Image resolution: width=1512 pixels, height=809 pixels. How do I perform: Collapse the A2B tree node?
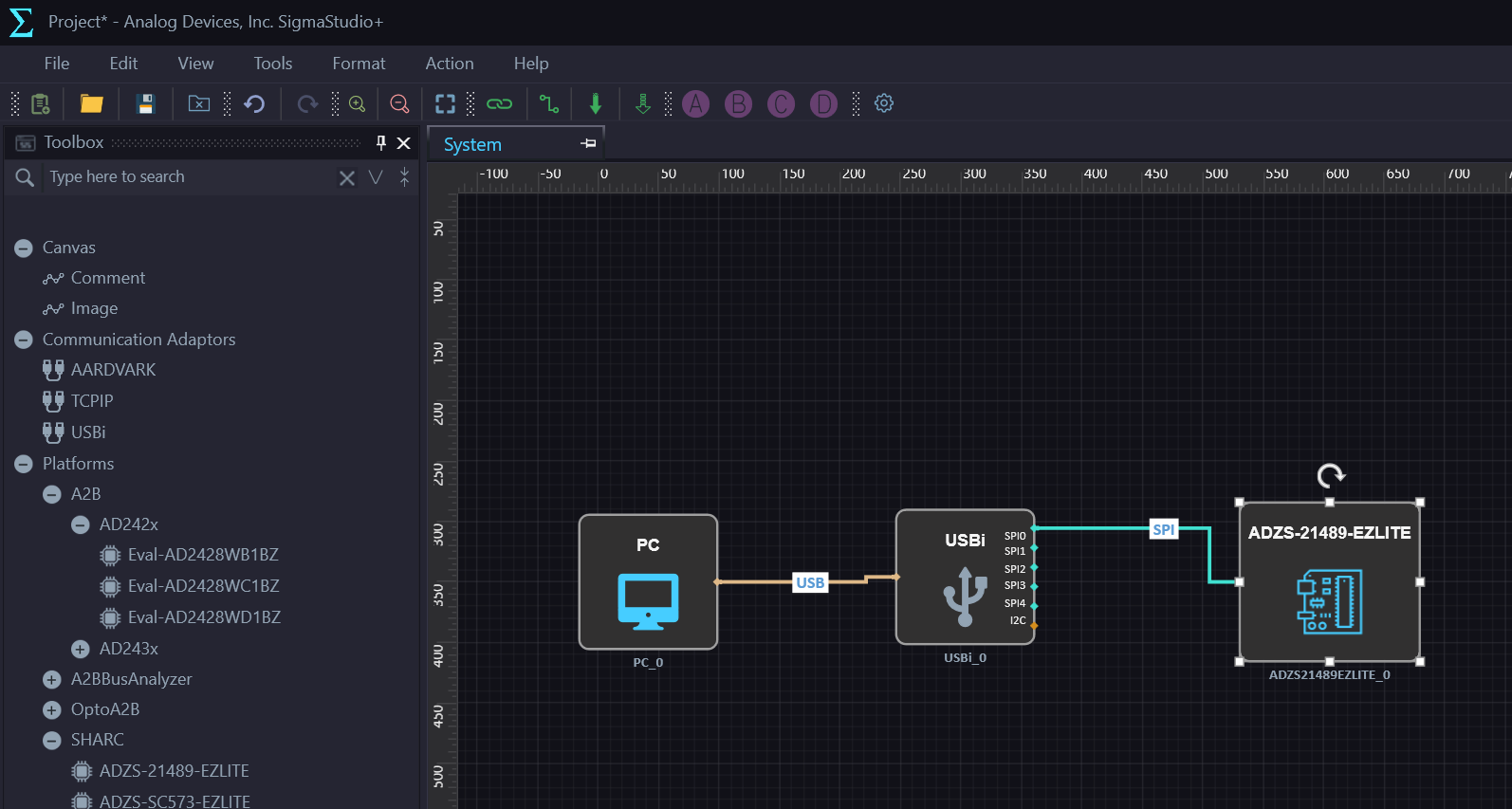coord(52,495)
